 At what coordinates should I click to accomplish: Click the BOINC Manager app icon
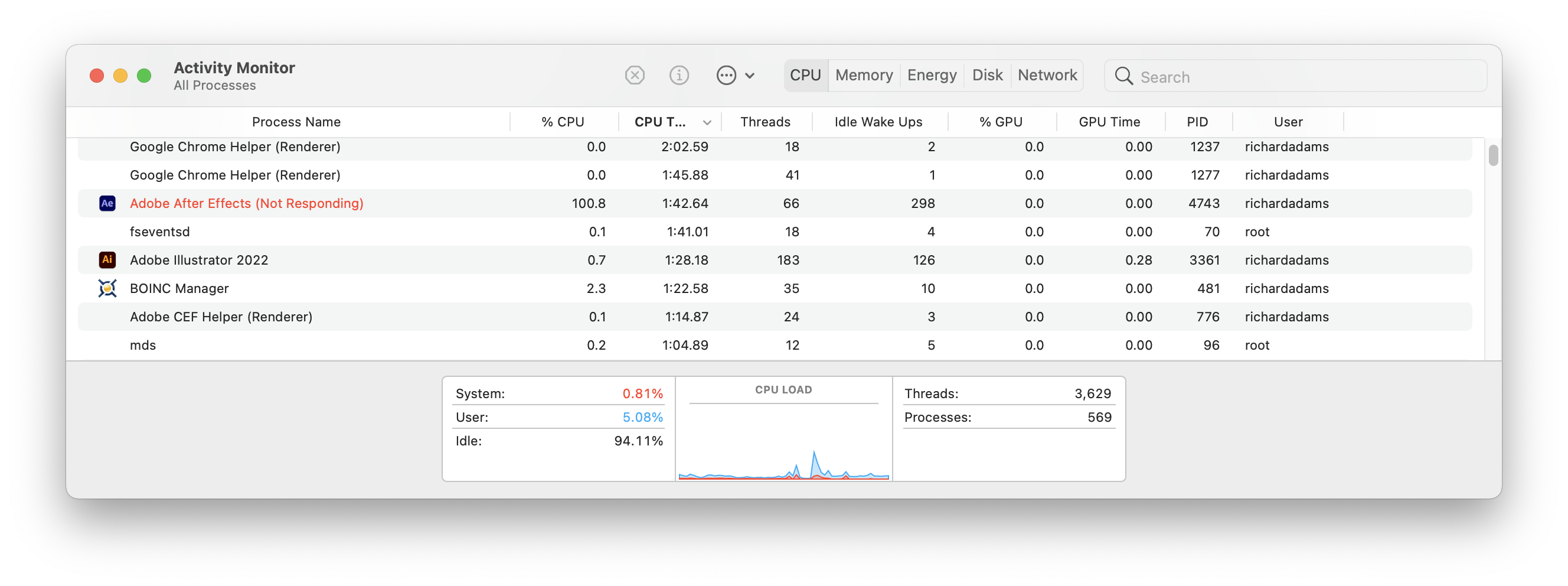coord(107,288)
